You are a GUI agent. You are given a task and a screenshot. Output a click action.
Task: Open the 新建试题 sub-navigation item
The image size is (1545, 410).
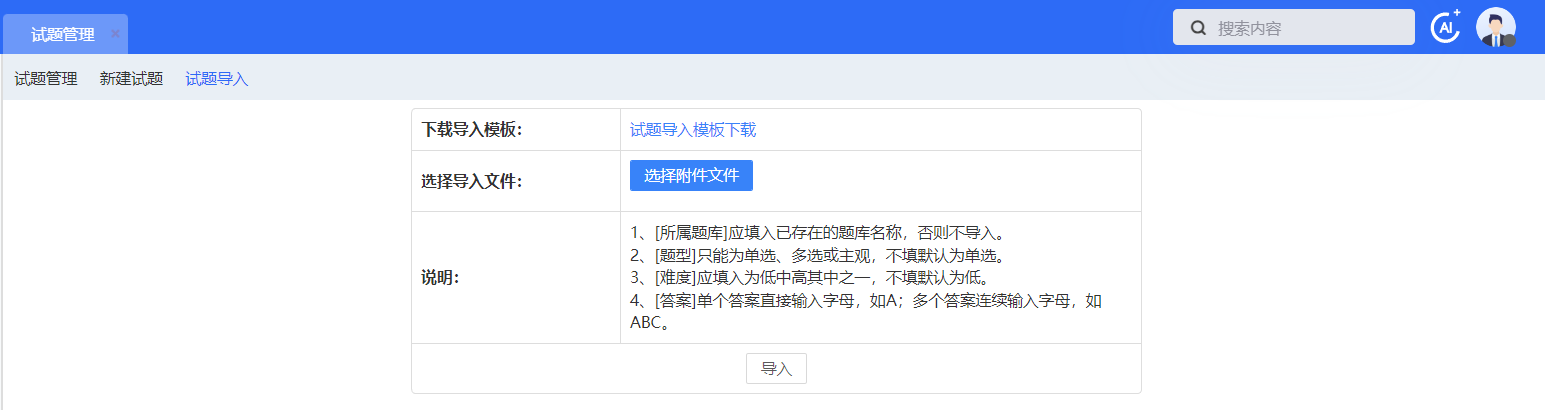pyautogui.click(x=131, y=79)
